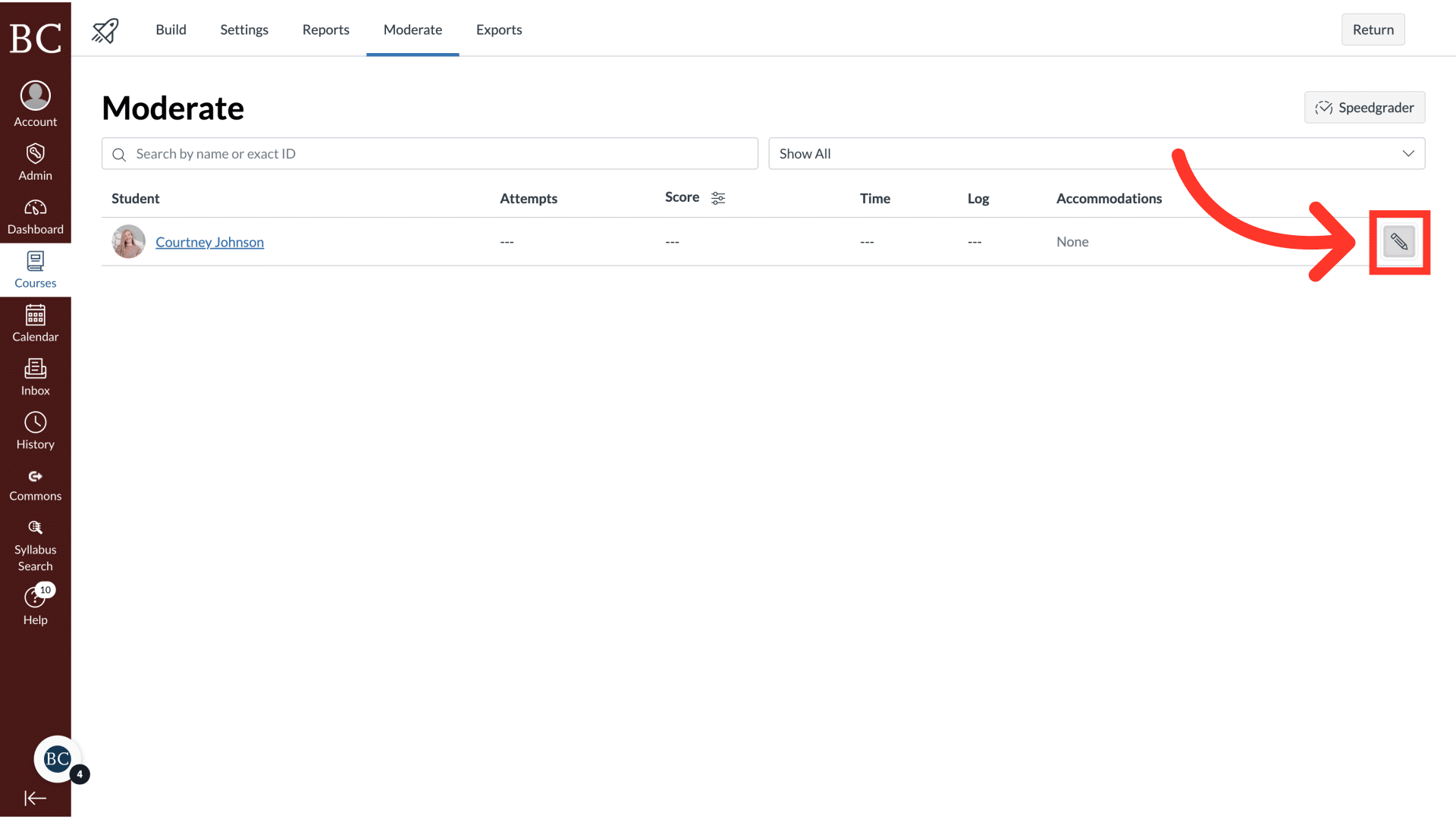Click the pencil icon to edit accommodations
The image size is (1456, 819).
pyautogui.click(x=1399, y=242)
